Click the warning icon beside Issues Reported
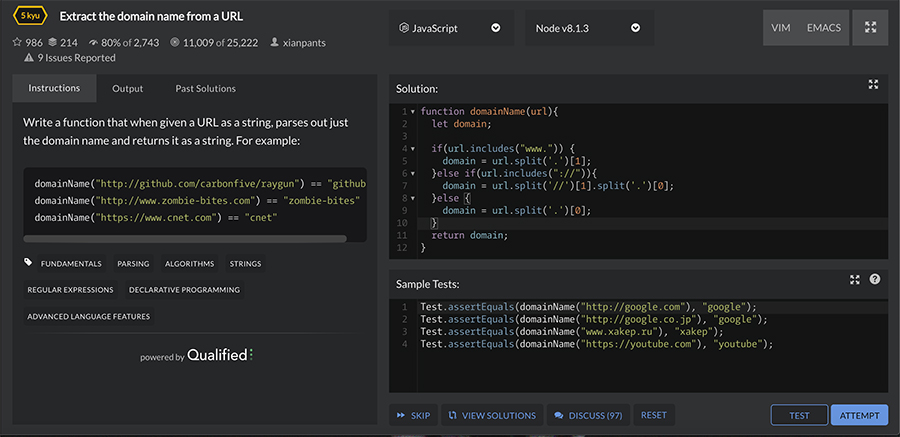Viewport: 900px width, 437px height. [x=29, y=57]
